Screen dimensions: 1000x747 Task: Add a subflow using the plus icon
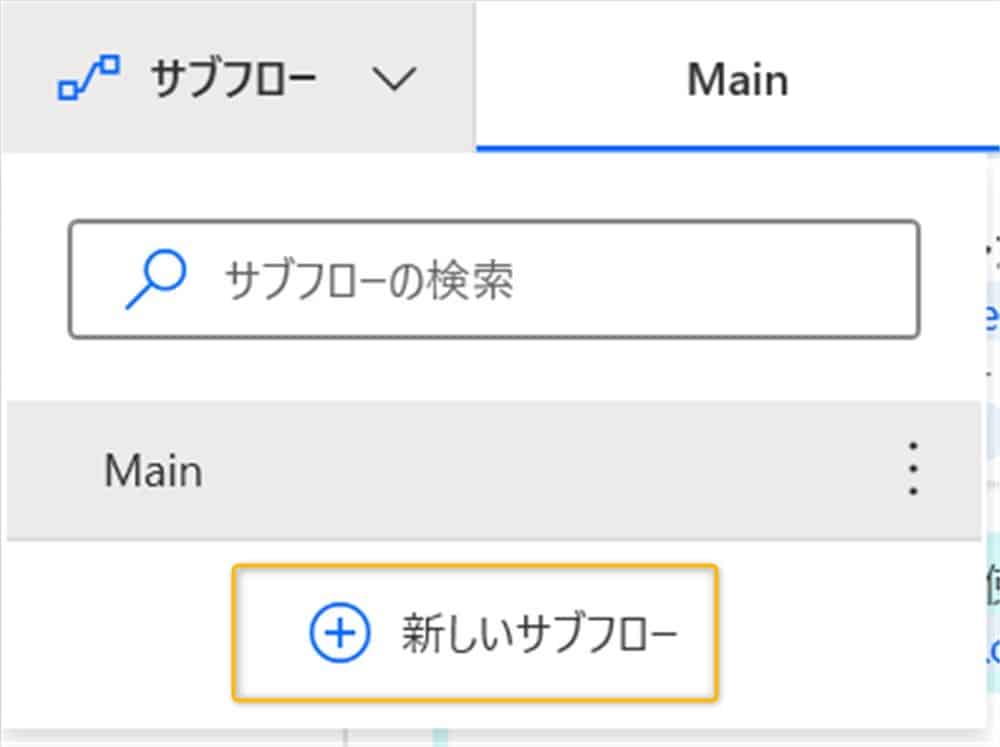pyautogui.click(x=339, y=634)
